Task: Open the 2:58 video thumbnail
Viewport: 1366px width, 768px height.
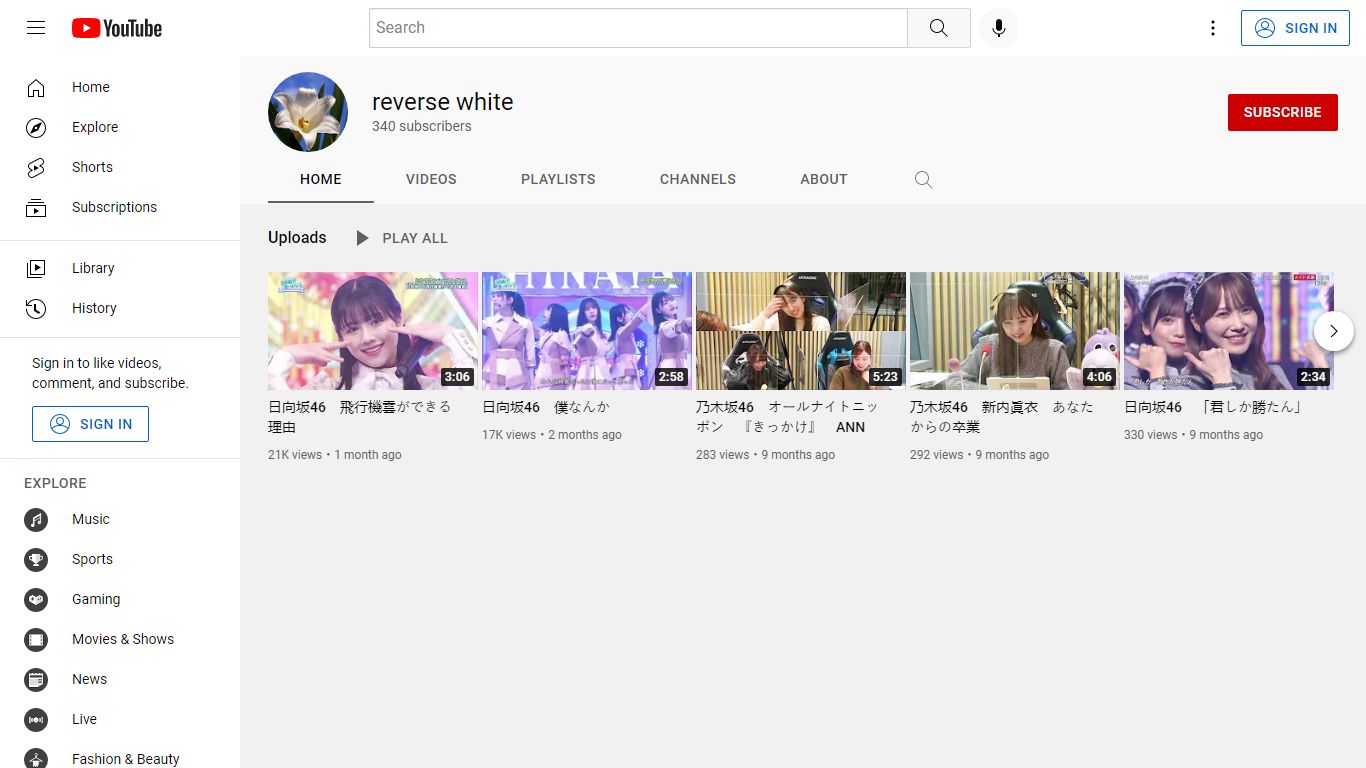Action: tap(587, 331)
